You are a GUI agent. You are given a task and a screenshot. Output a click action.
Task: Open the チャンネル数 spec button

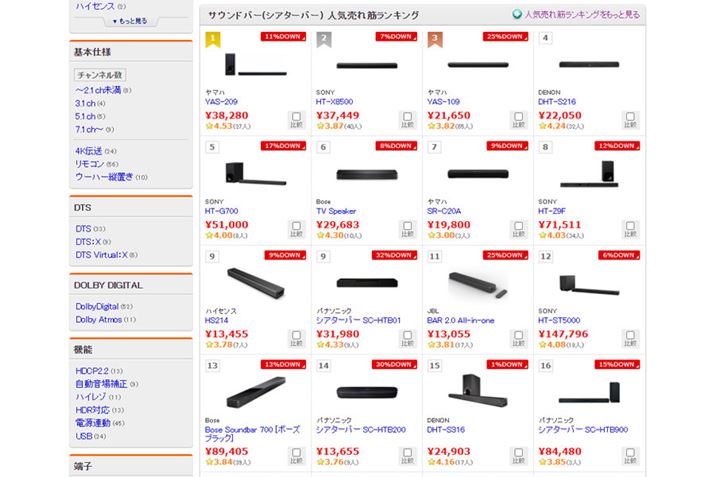(x=99, y=74)
